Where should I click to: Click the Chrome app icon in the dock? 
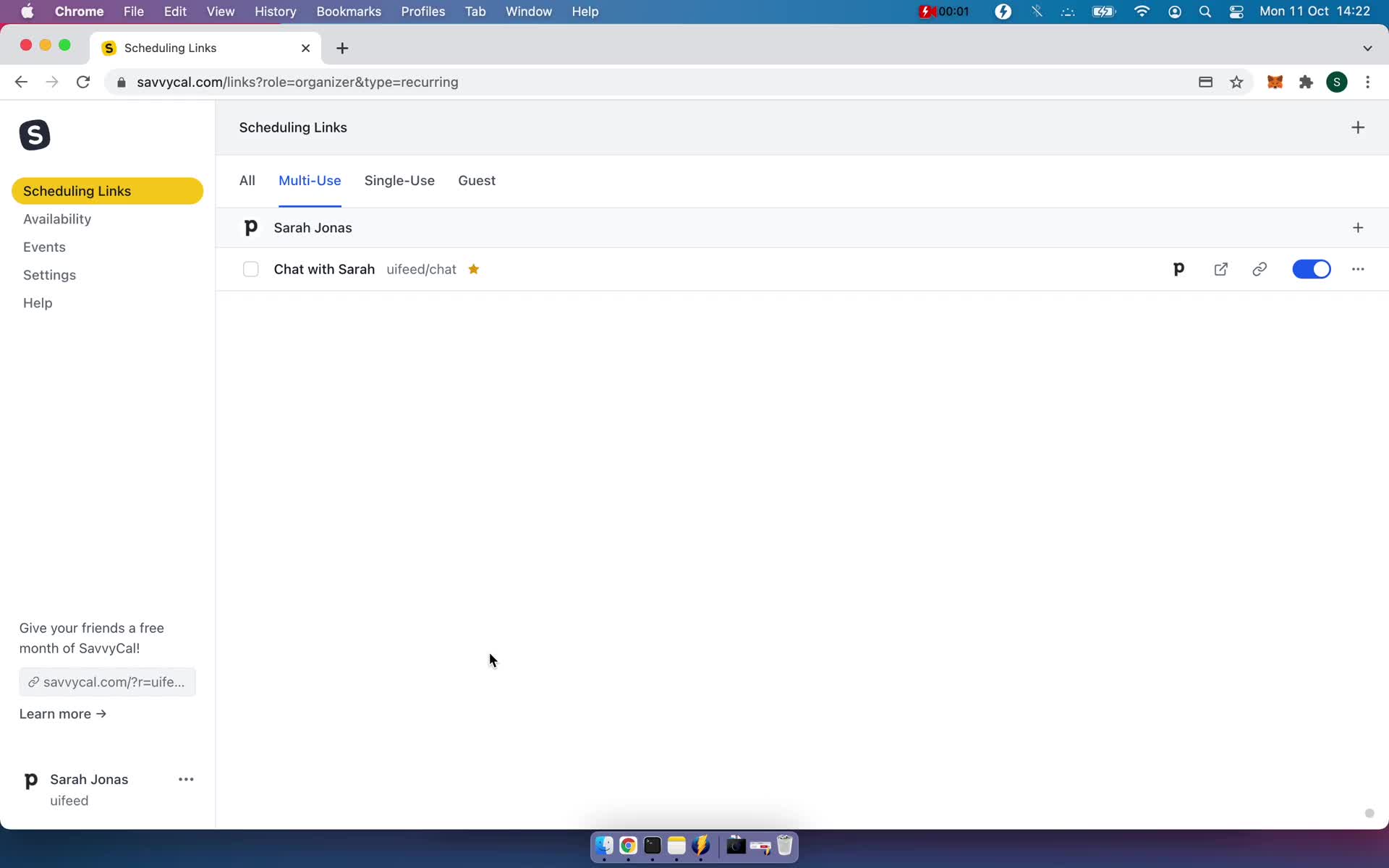pos(628,846)
